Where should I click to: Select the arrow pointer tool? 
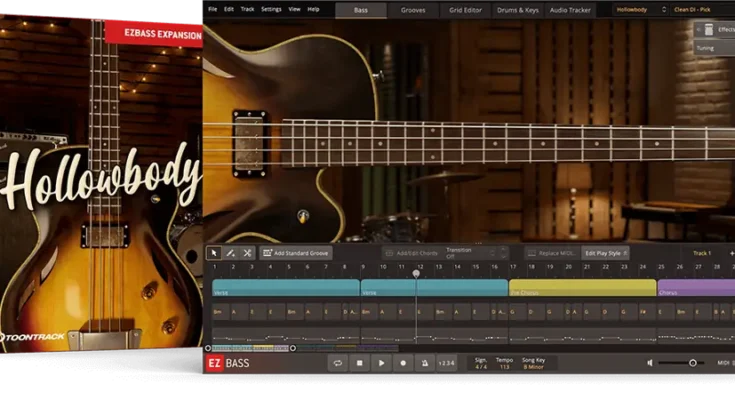214,253
